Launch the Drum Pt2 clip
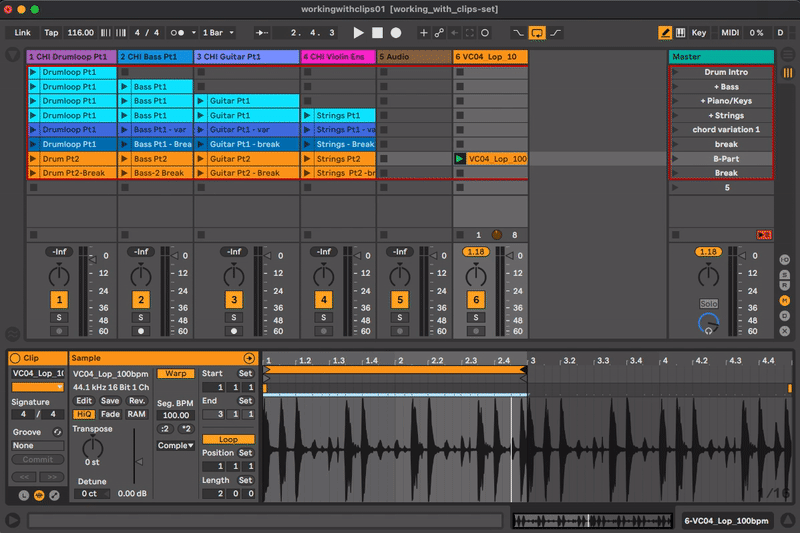This screenshot has height=533, width=800. point(33,159)
